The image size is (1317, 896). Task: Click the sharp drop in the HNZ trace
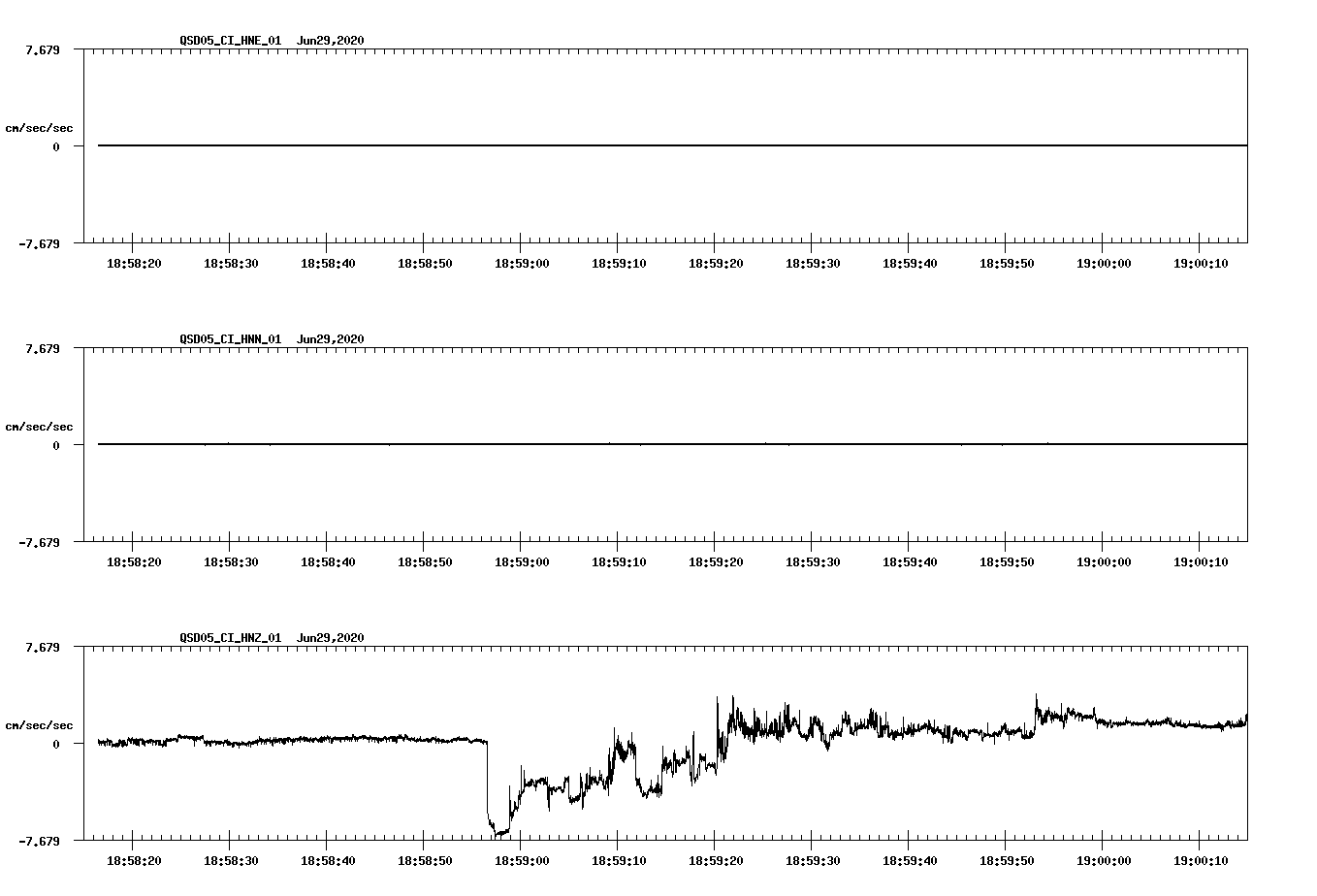pos(487,781)
